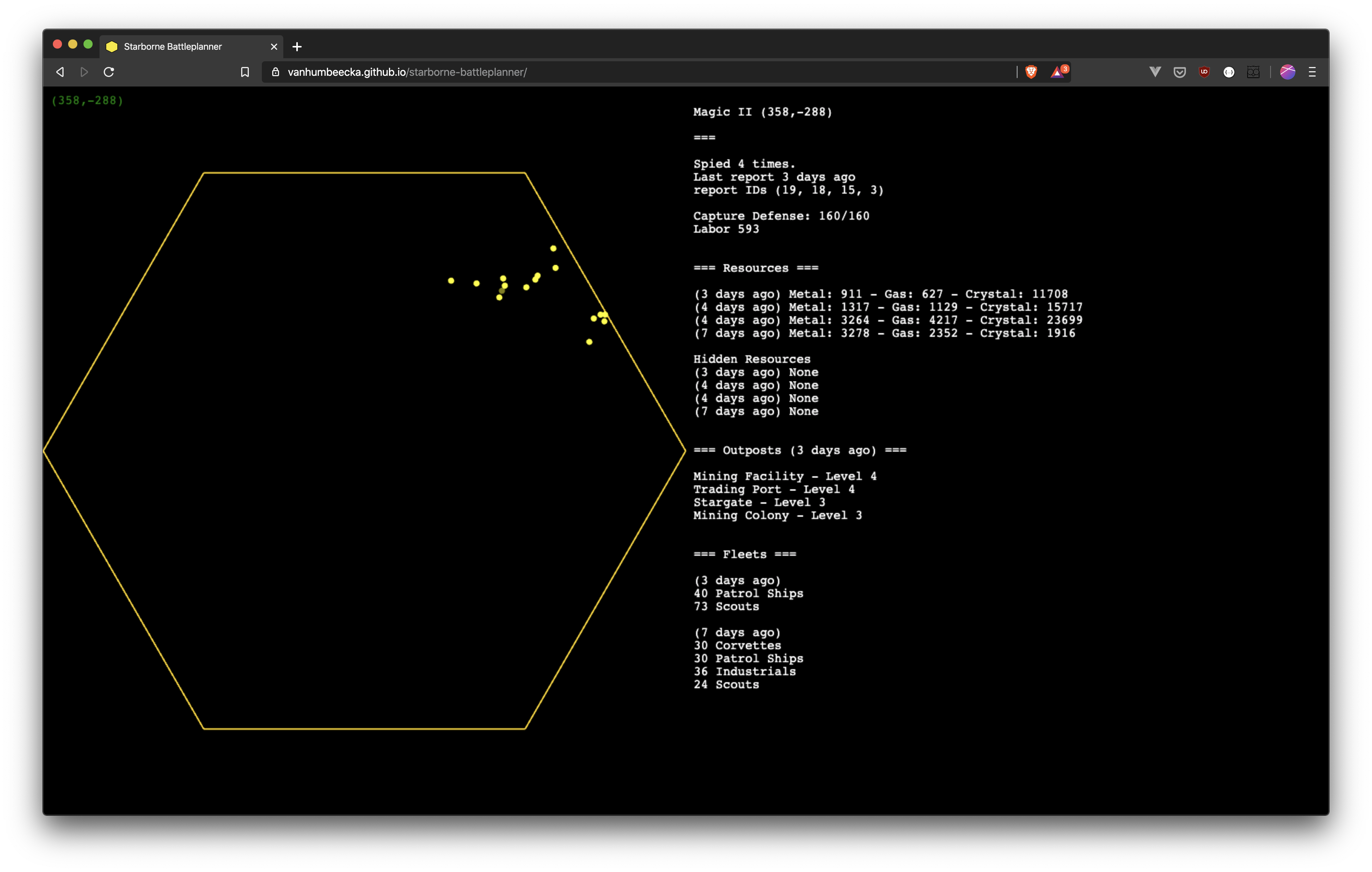
Task: Click the '=== Resources ===' header
Action: click(x=756, y=268)
